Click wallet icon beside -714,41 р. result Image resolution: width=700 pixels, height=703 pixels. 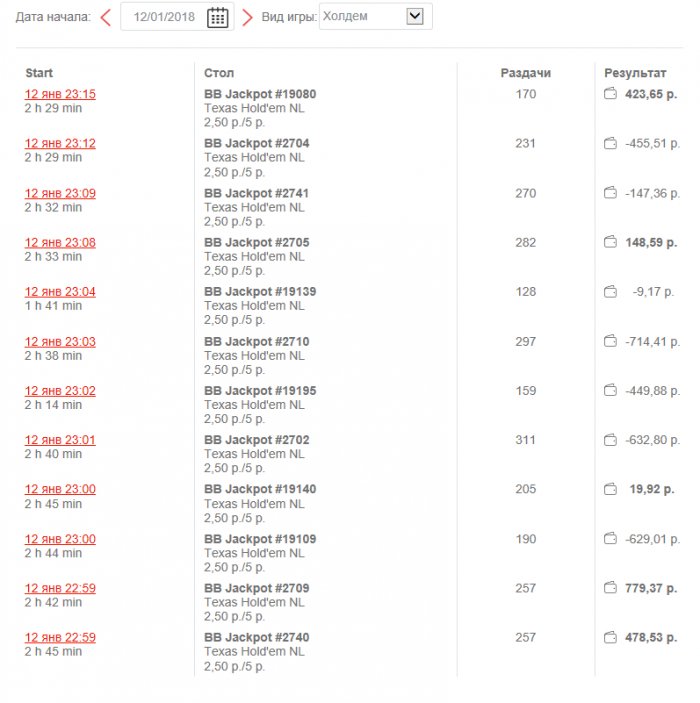[x=610, y=342]
